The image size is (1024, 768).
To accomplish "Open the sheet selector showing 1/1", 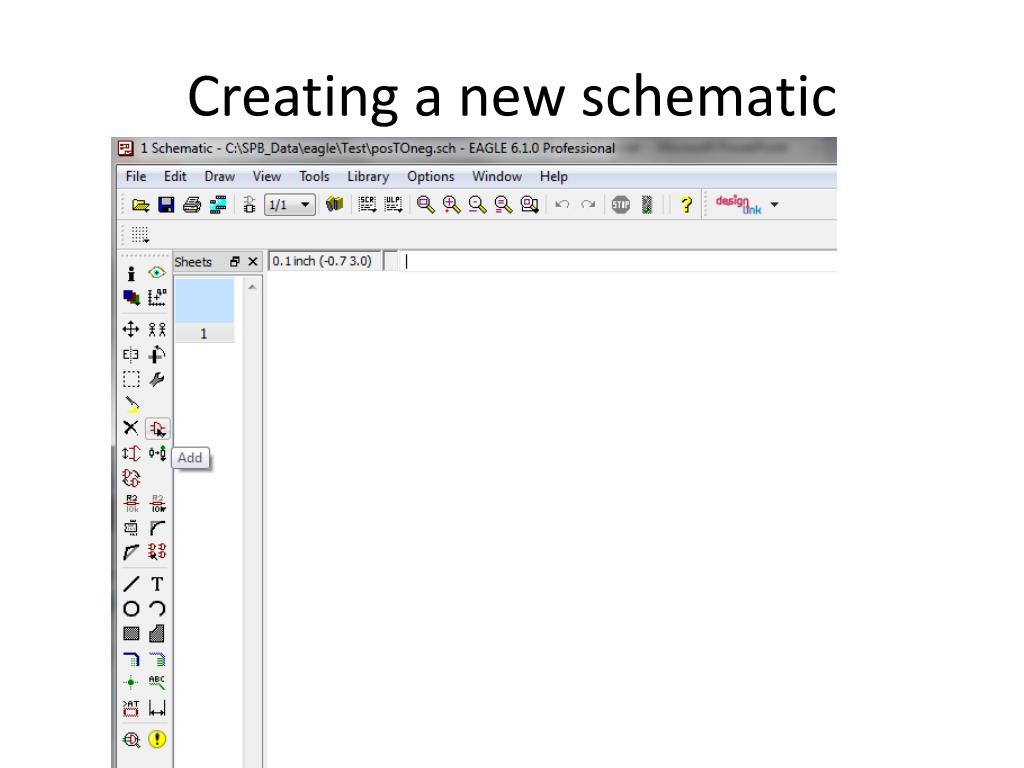I will (290, 205).
